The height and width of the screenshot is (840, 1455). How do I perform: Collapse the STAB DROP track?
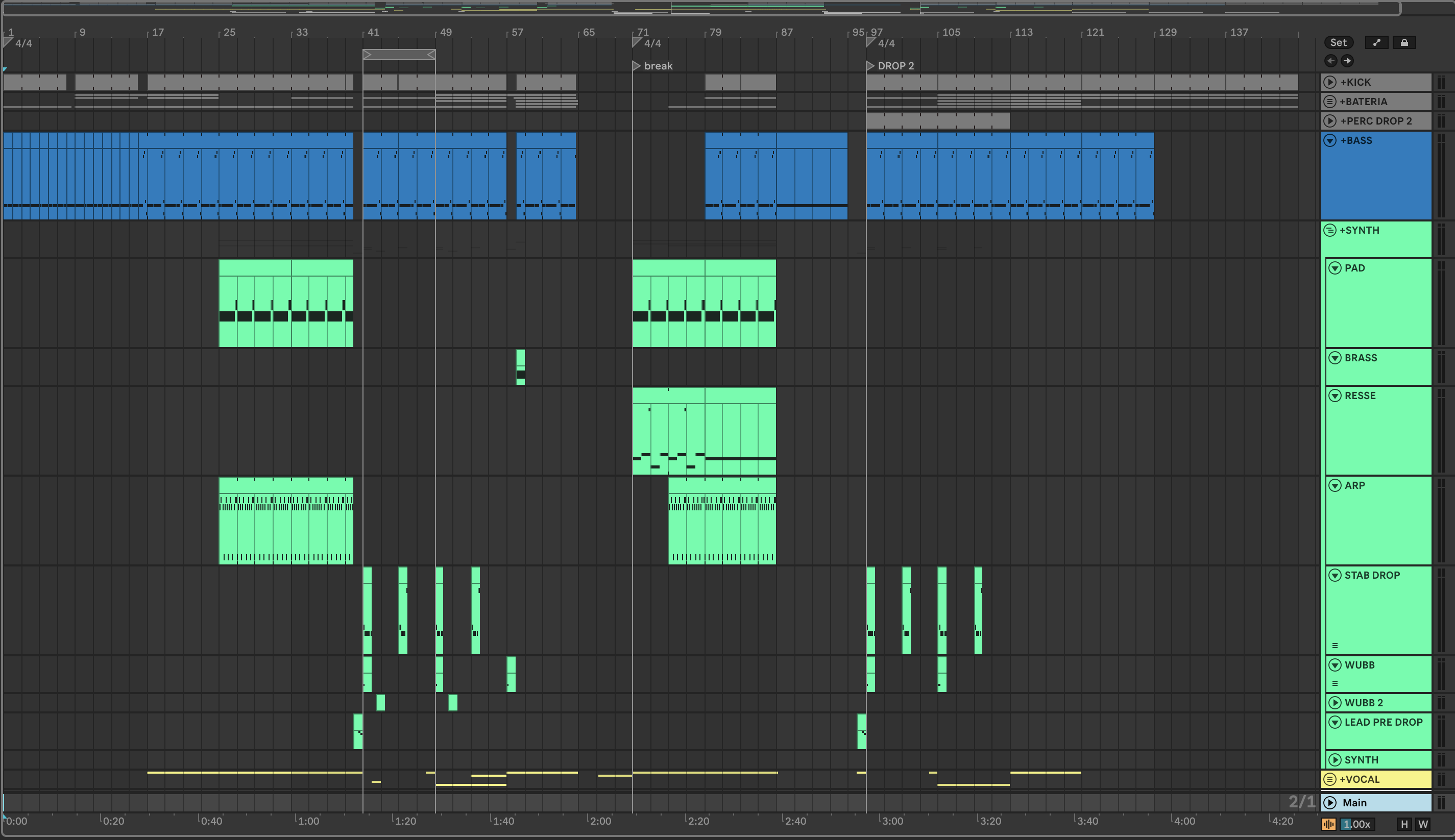click(x=1335, y=575)
